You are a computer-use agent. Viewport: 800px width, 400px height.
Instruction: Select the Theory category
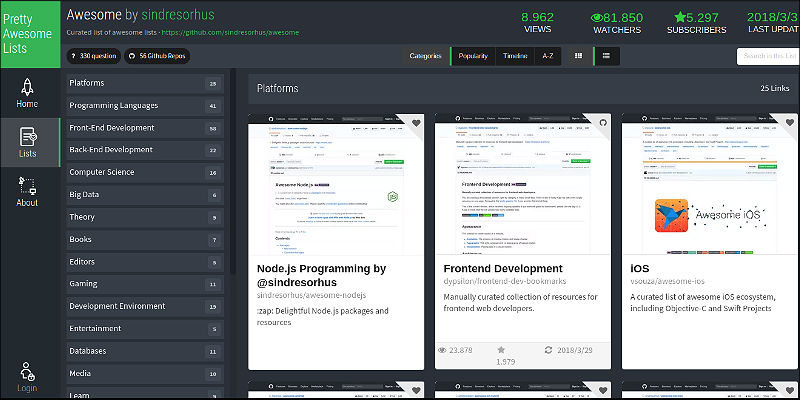click(x=145, y=217)
